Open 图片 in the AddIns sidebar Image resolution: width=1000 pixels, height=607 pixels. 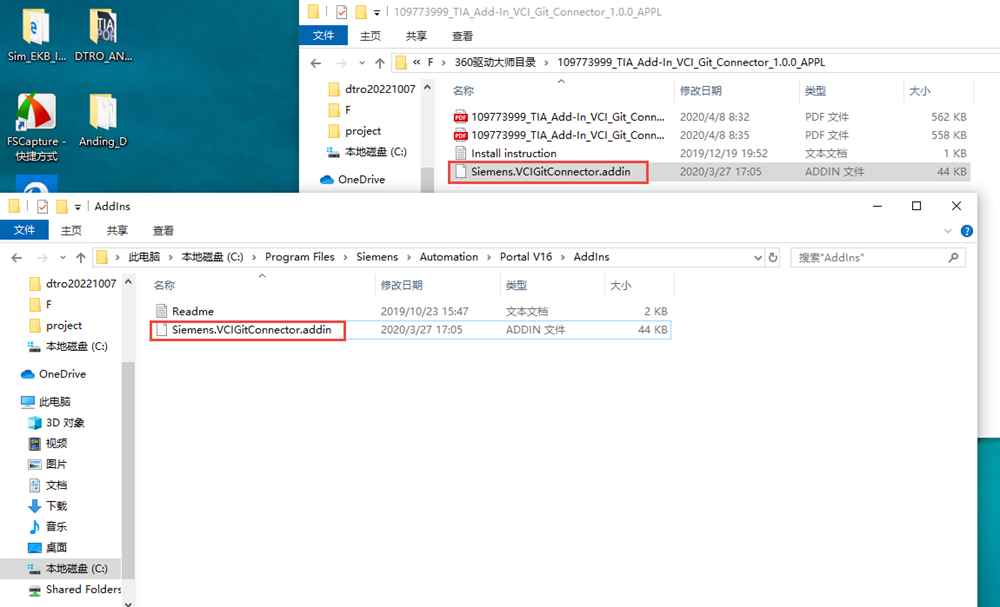pyautogui.click(x=48, y=464)
